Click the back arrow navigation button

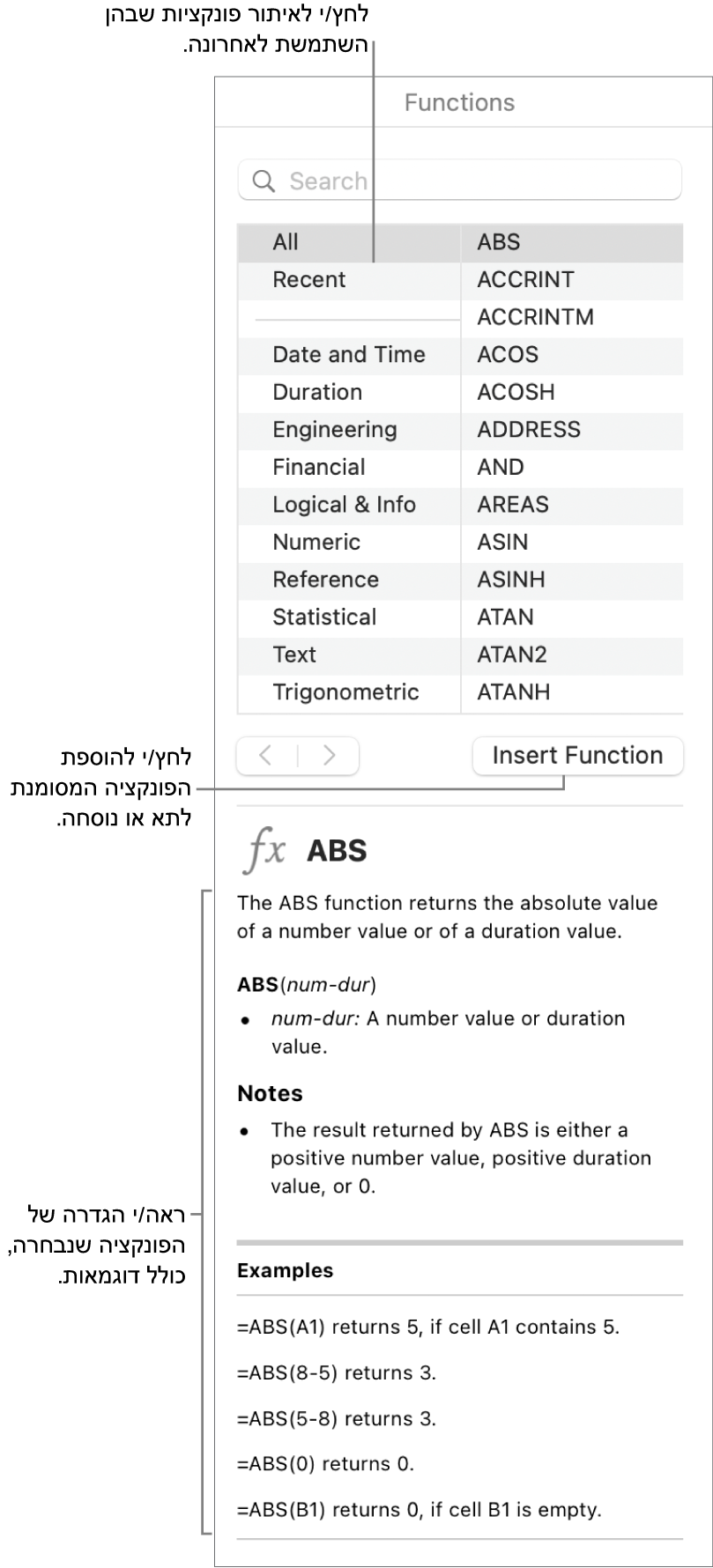coord(265,756)
